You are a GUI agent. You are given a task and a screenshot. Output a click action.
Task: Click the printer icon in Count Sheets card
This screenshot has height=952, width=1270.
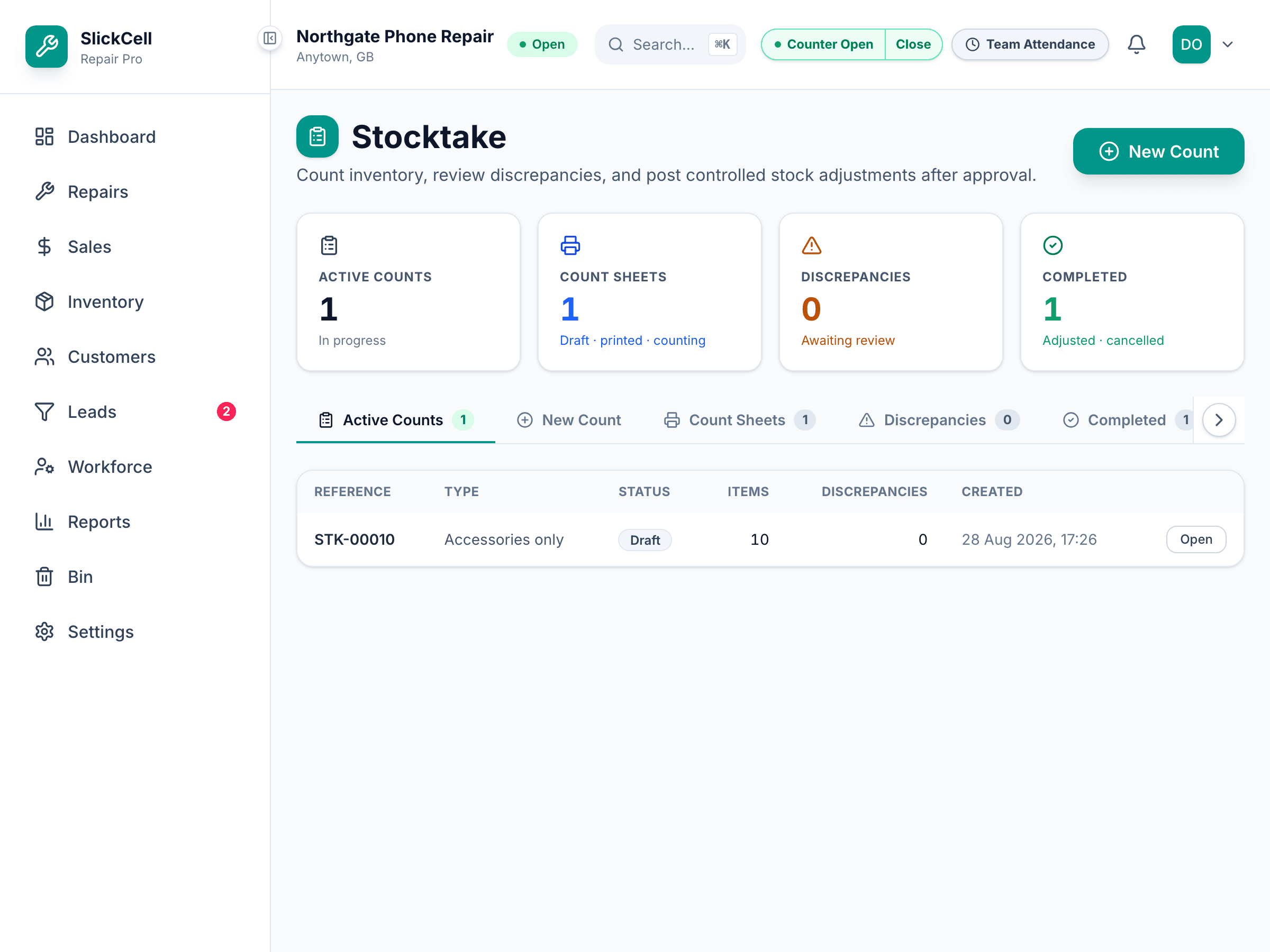pos(570,245)
